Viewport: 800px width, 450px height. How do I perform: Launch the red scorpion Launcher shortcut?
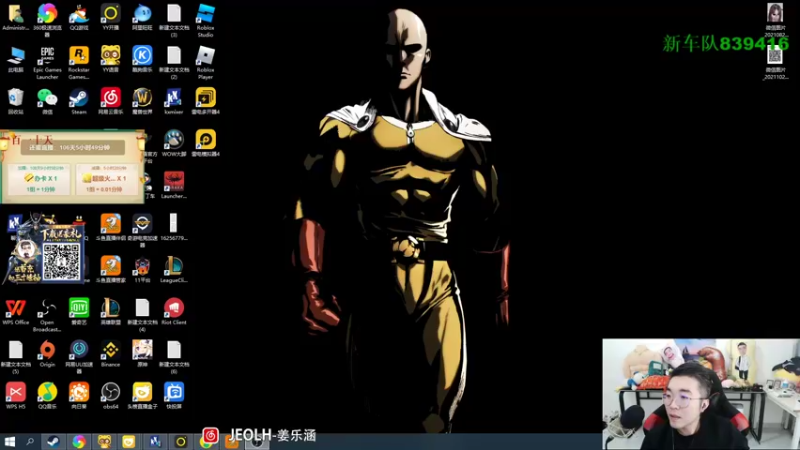click(173, 185)
